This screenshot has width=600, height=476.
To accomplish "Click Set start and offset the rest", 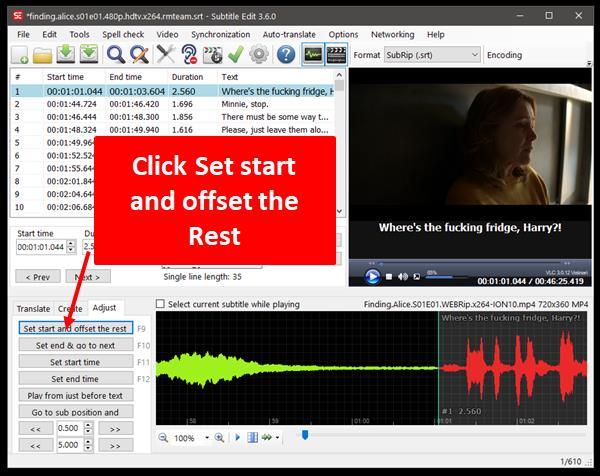I will [x=75, y=328].
